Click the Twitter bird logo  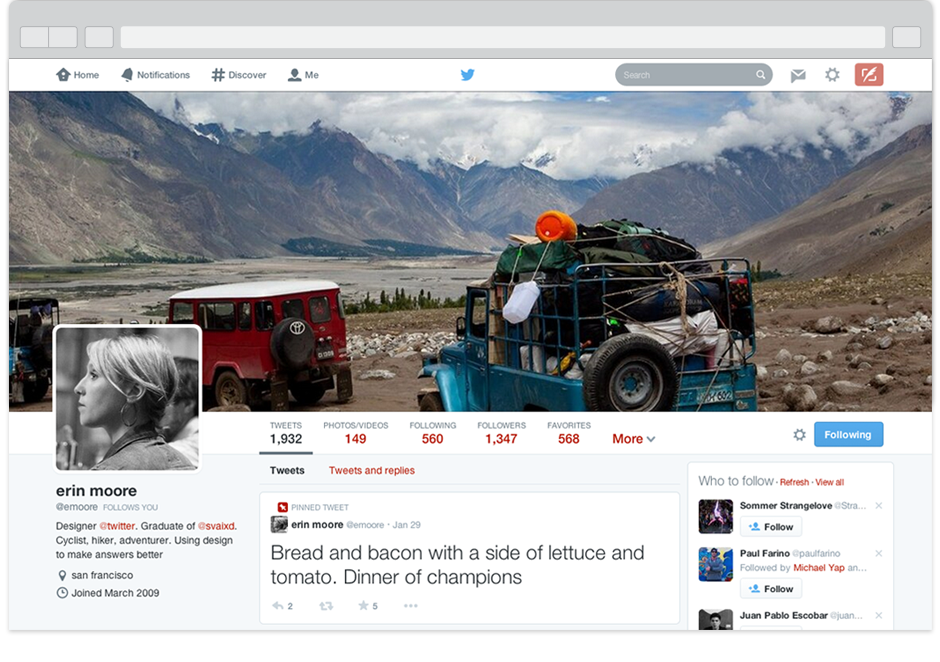[467, 75]
